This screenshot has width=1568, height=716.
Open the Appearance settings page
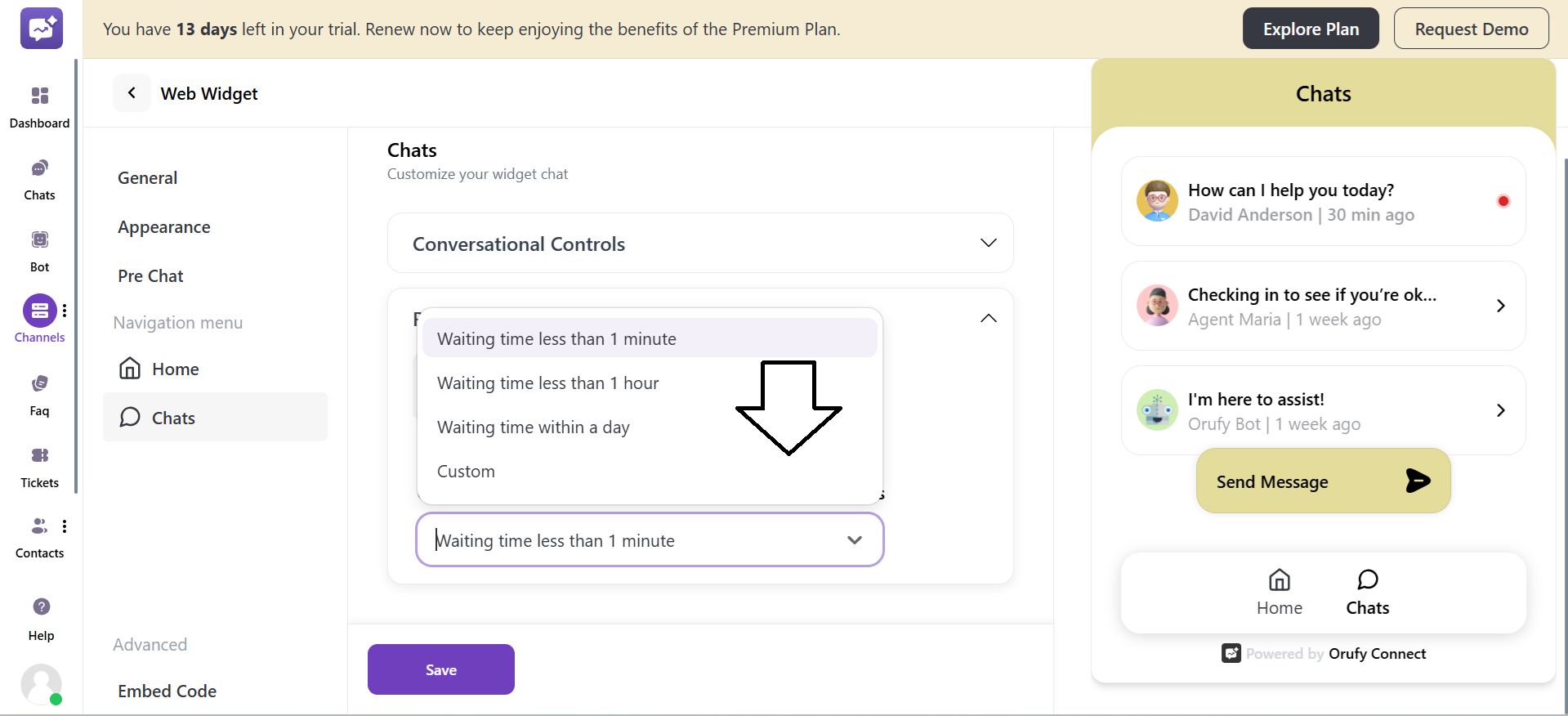pos(163,226)
